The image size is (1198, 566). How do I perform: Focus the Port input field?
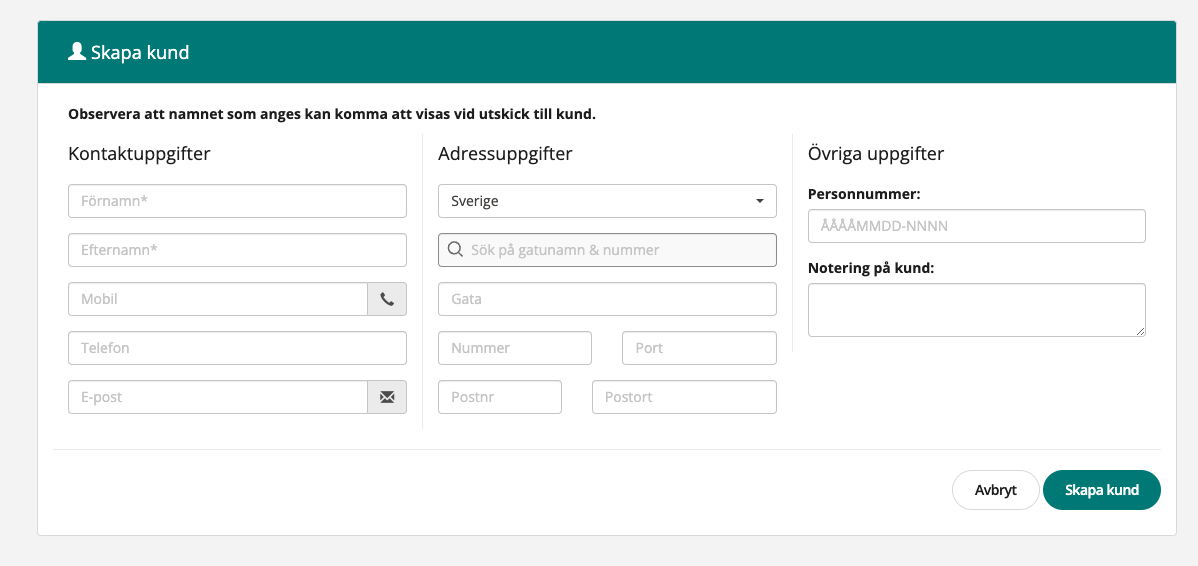click(x=699, y=348)
